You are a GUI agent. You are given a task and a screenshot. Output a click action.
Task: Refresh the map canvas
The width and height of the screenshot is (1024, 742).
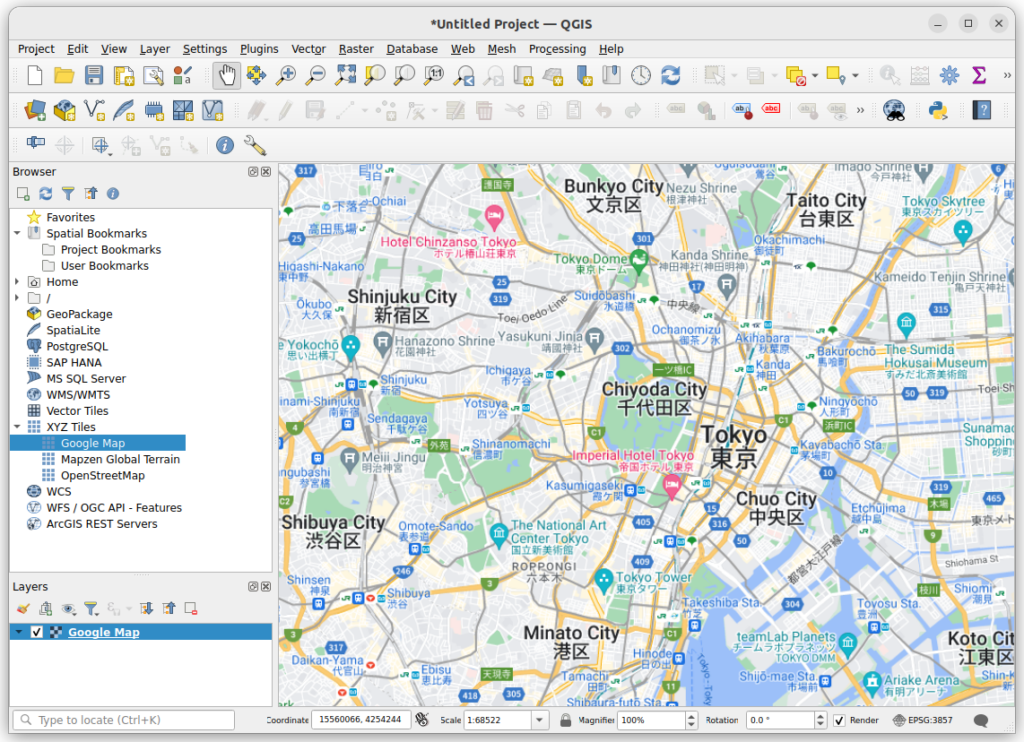coord(671,74)
